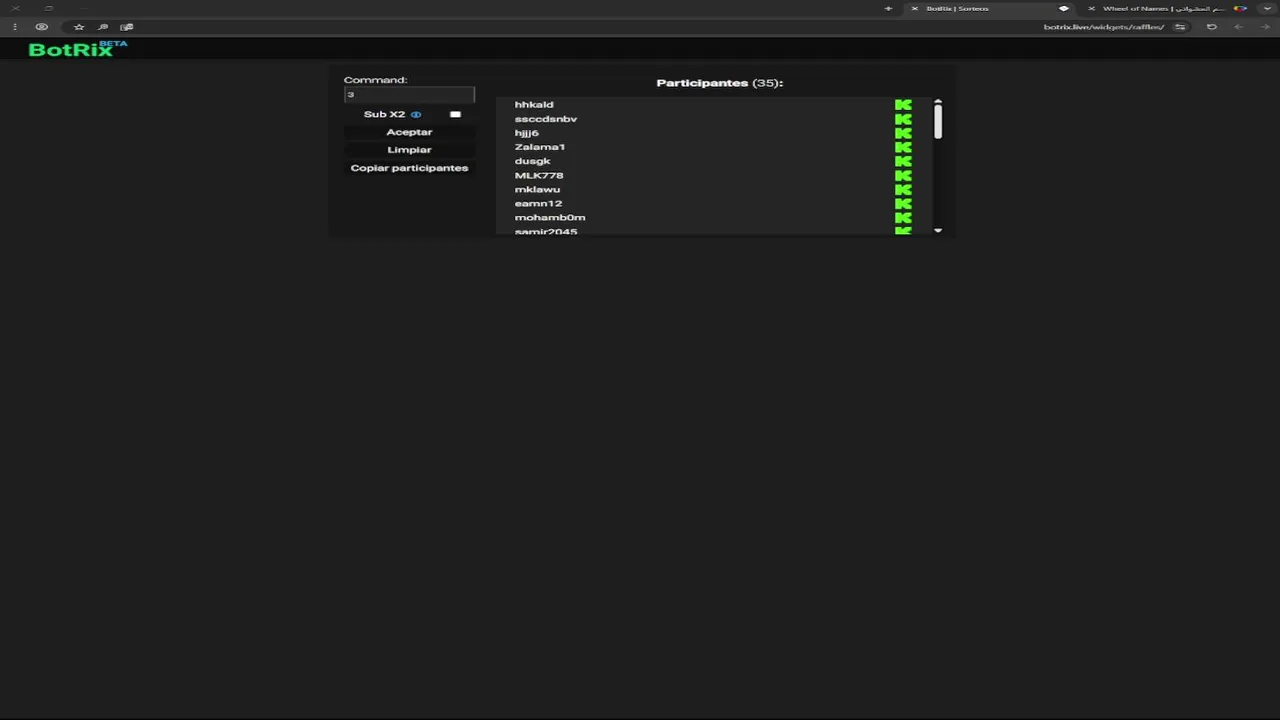Image resolution: width=1280 pixels, height=720 pixels.
Task: Click the Kick icon beside mklawu
Action: (x=903, y=189)
